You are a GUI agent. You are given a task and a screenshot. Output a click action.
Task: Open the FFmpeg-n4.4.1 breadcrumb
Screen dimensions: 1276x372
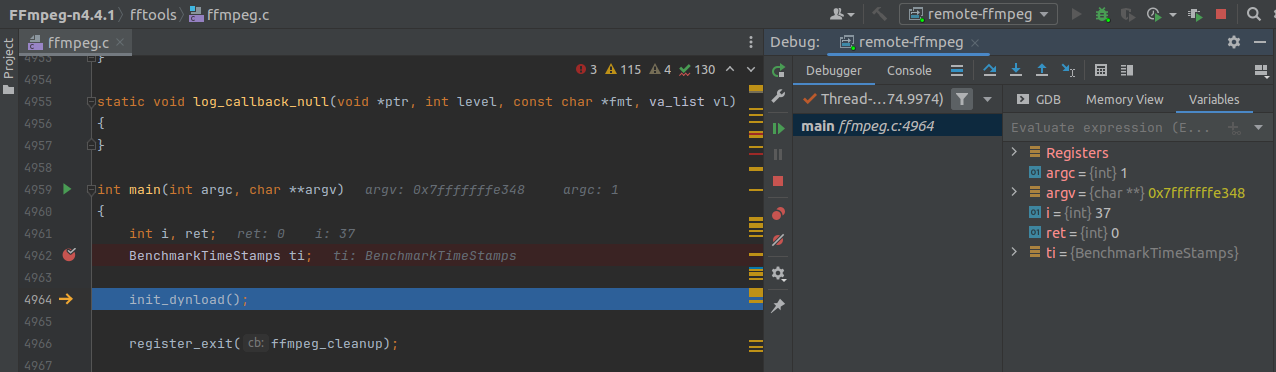pyautogui.click(x=63, y=14)
